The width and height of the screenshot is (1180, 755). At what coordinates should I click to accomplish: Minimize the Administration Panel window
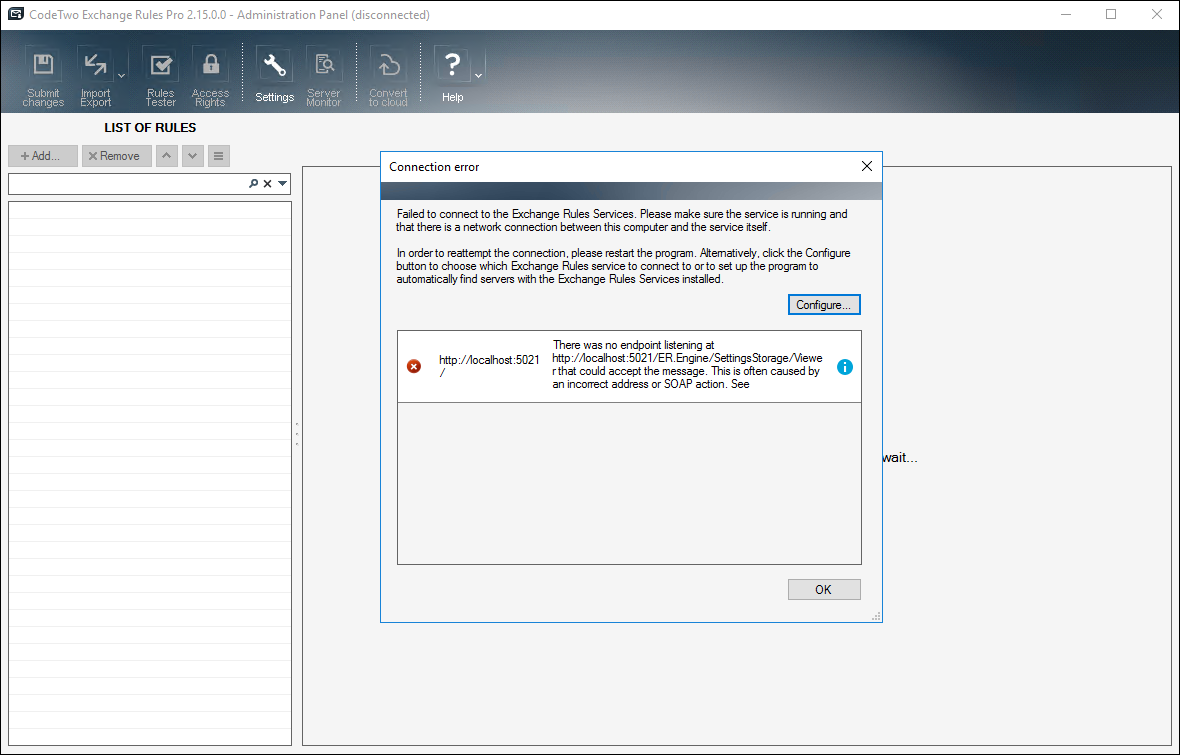tap(1066, 14)
